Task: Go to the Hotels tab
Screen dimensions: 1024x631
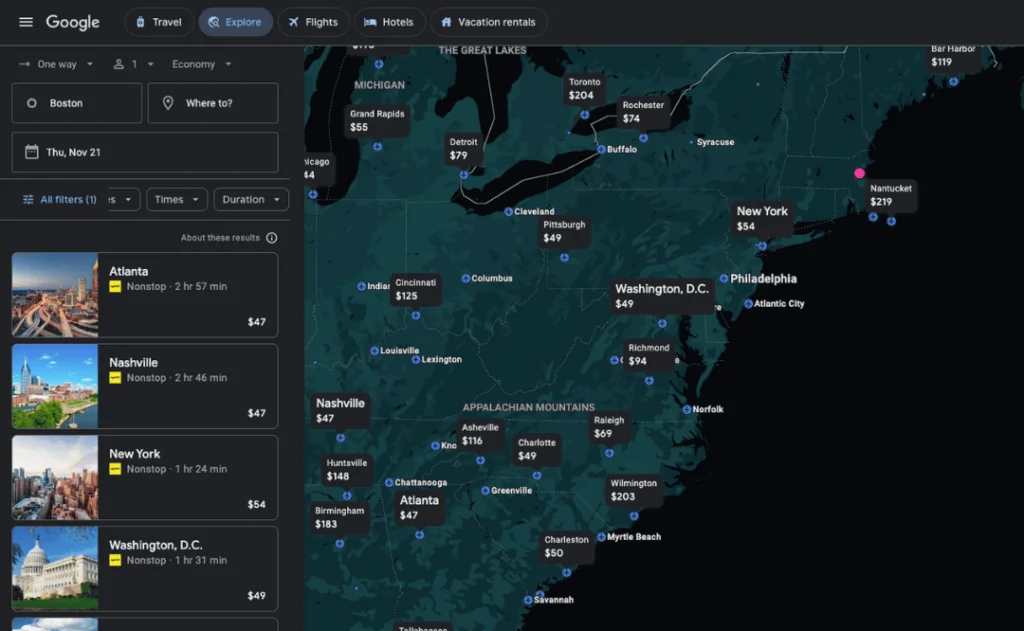Action: (x=389, y=22)
